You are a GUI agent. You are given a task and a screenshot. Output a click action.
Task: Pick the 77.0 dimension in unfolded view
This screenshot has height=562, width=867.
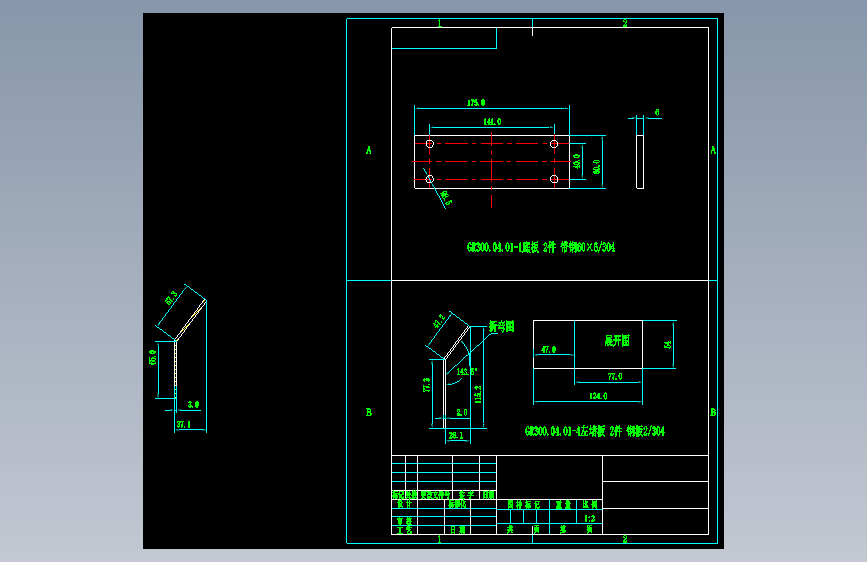tap(615, 377)
